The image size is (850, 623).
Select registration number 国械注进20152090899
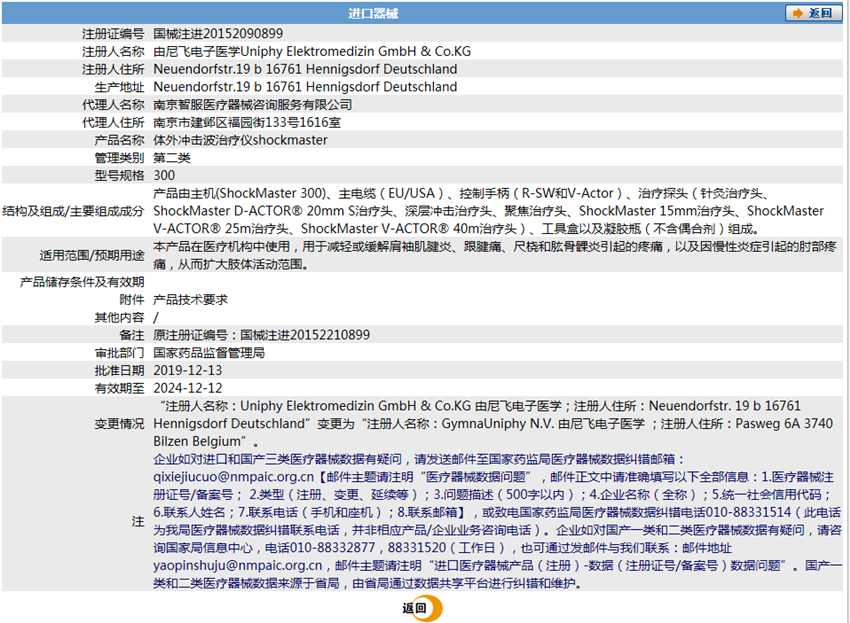(x=218, y=34)
